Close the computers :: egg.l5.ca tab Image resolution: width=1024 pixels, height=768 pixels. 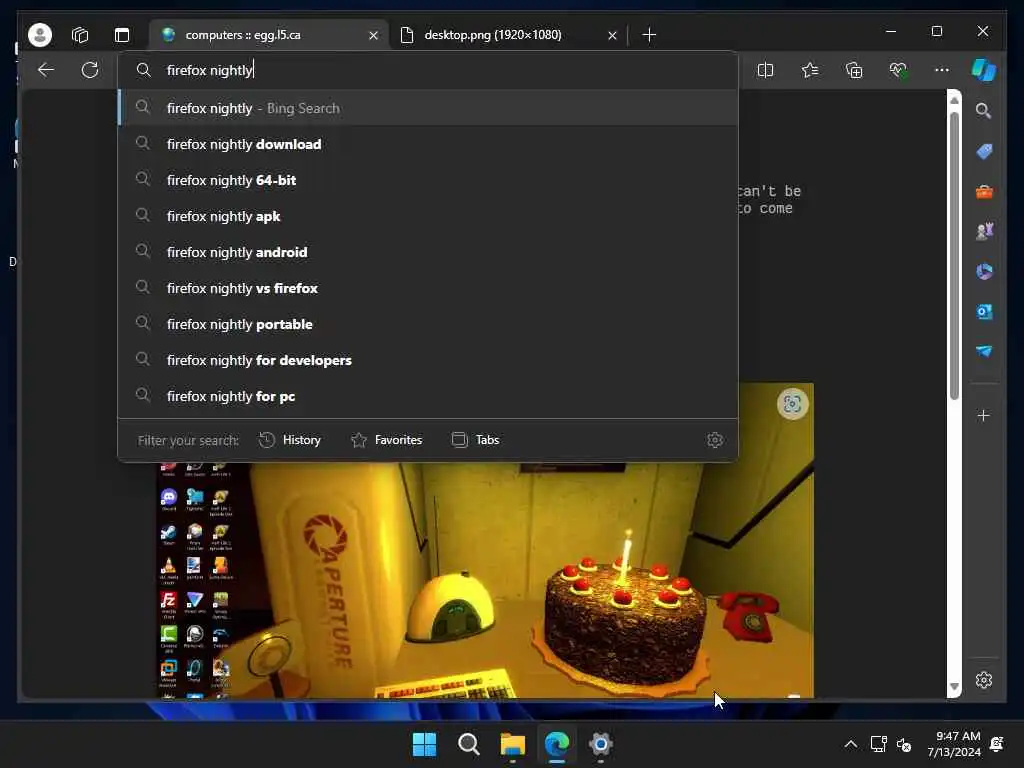[374, 35]
